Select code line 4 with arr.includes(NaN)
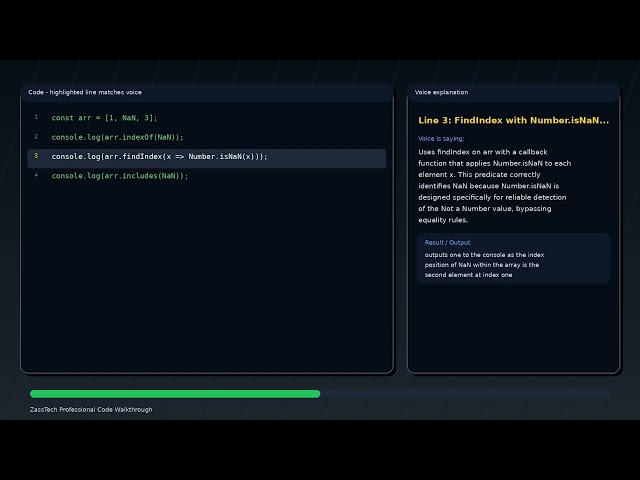Image resolution: width=640 pixels, height=480 pixels. pyautogui.click(x=120, y=176)
